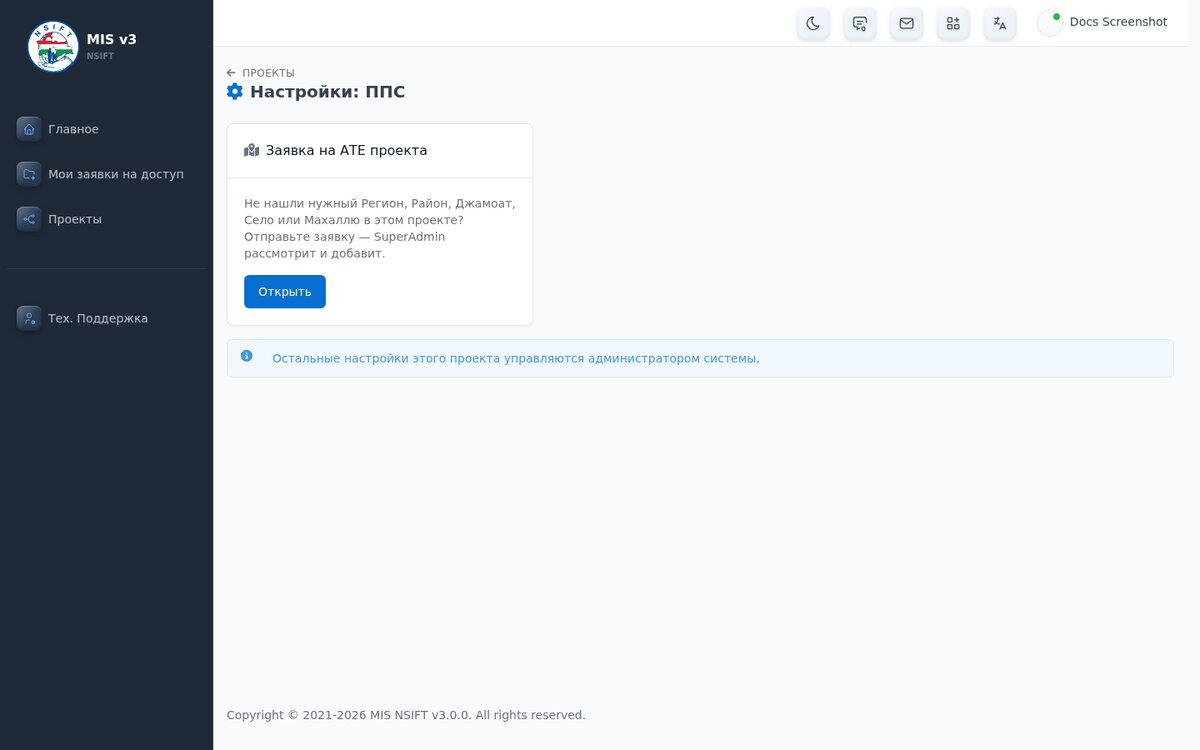Go back via the ПРОЕКТЫ breadcrumb link
The image size is (1200, 750).
click(261, 73)
